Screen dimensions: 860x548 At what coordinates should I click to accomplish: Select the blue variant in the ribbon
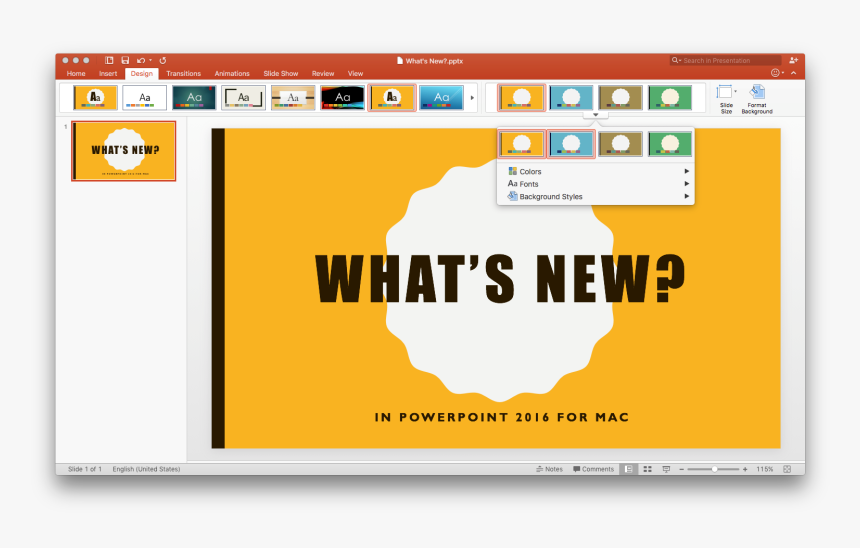pos(571,98)
